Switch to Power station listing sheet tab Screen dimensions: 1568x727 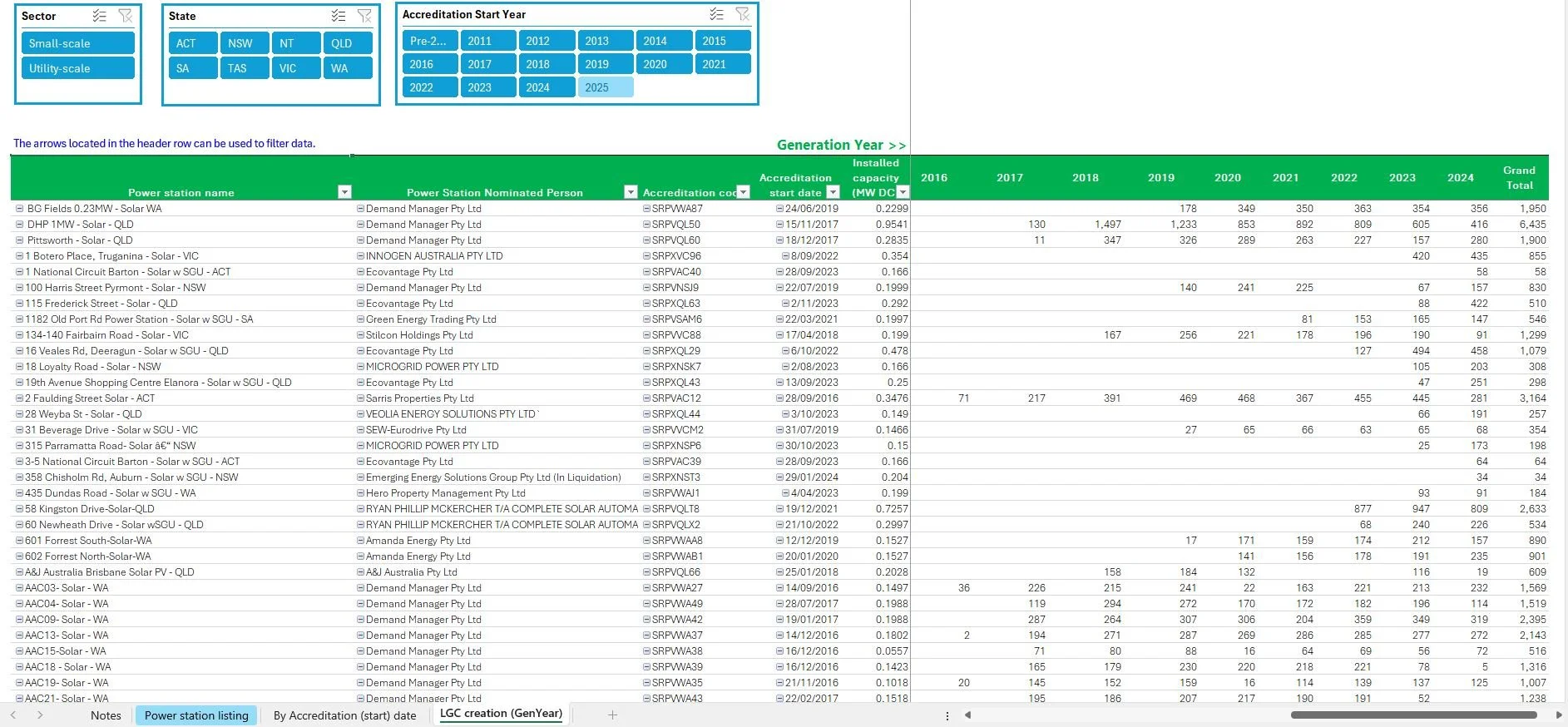tap(196, 715)
